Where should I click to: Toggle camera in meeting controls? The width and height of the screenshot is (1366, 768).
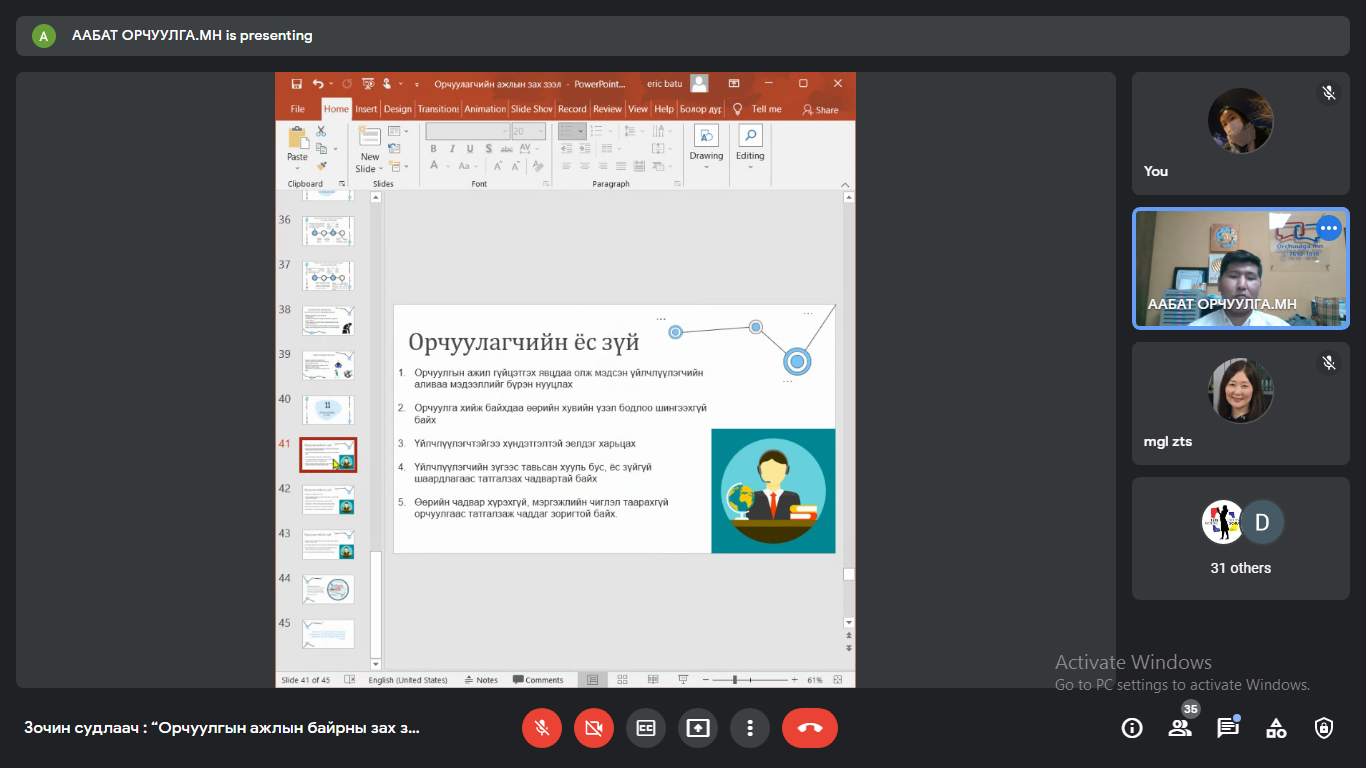coord(594,728)
